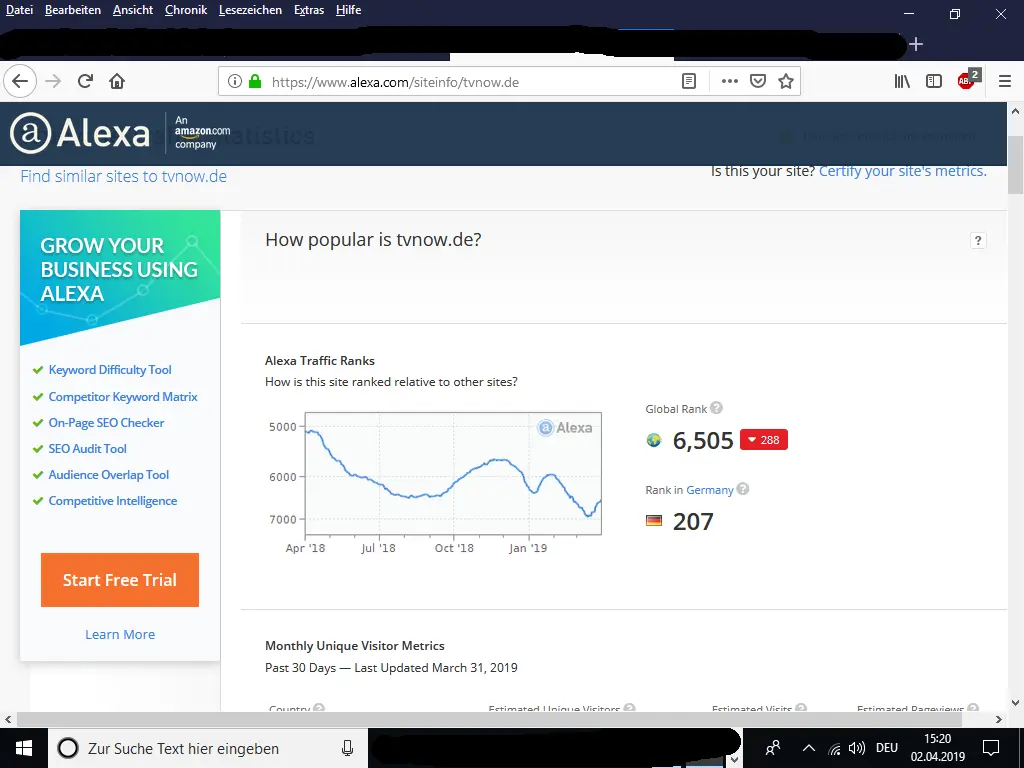
Task: Click the Germany country link
Action: [x=709, y=490]
